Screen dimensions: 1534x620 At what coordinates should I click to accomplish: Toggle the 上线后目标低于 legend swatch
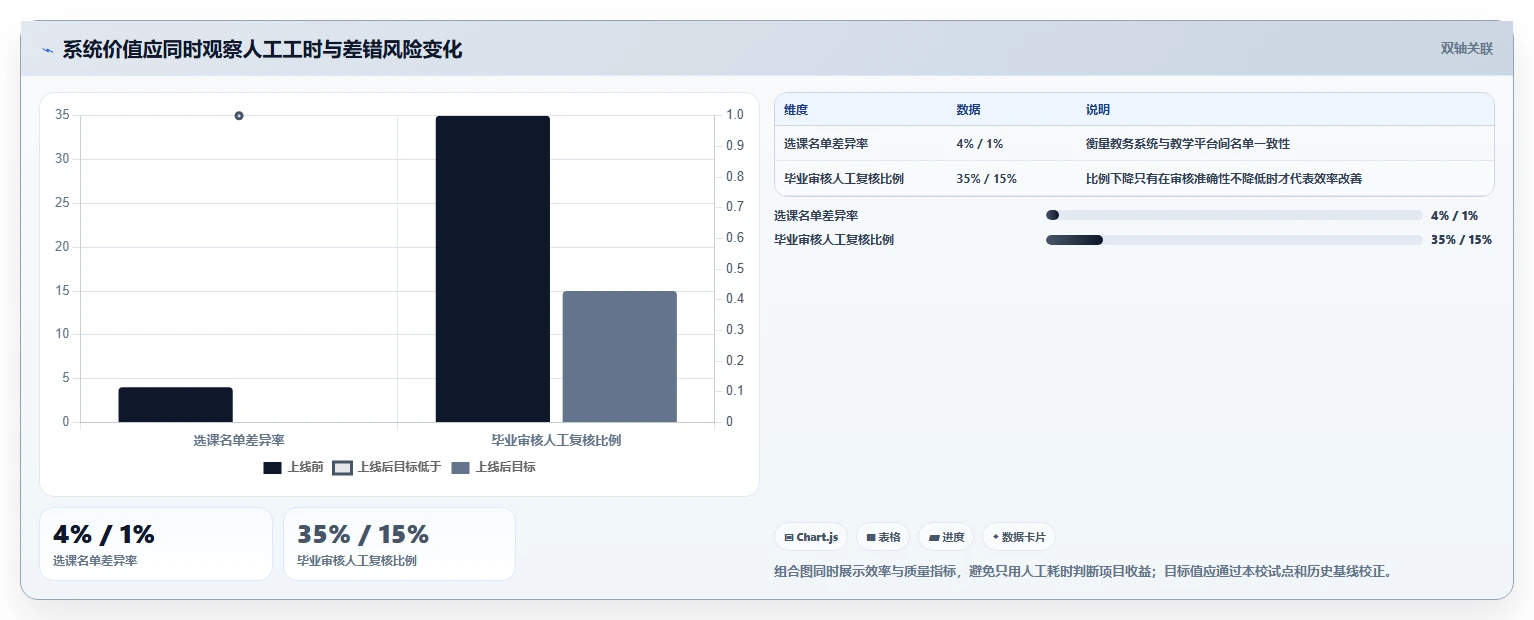coord(343,467)
